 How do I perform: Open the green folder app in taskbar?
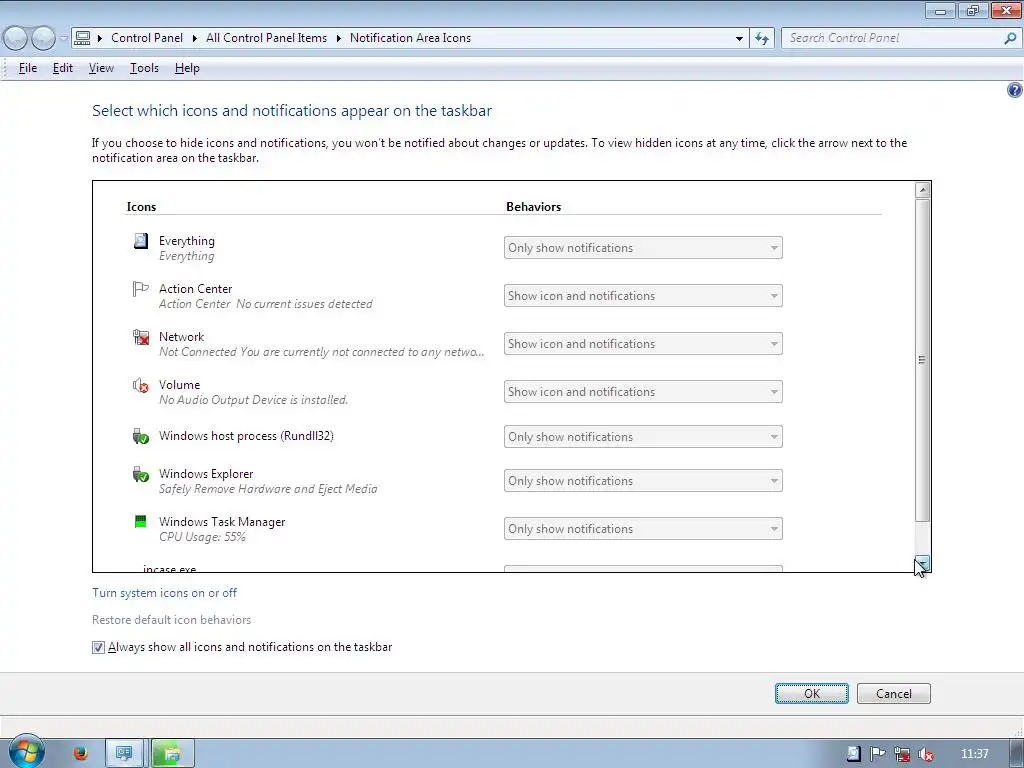(172, 754)
